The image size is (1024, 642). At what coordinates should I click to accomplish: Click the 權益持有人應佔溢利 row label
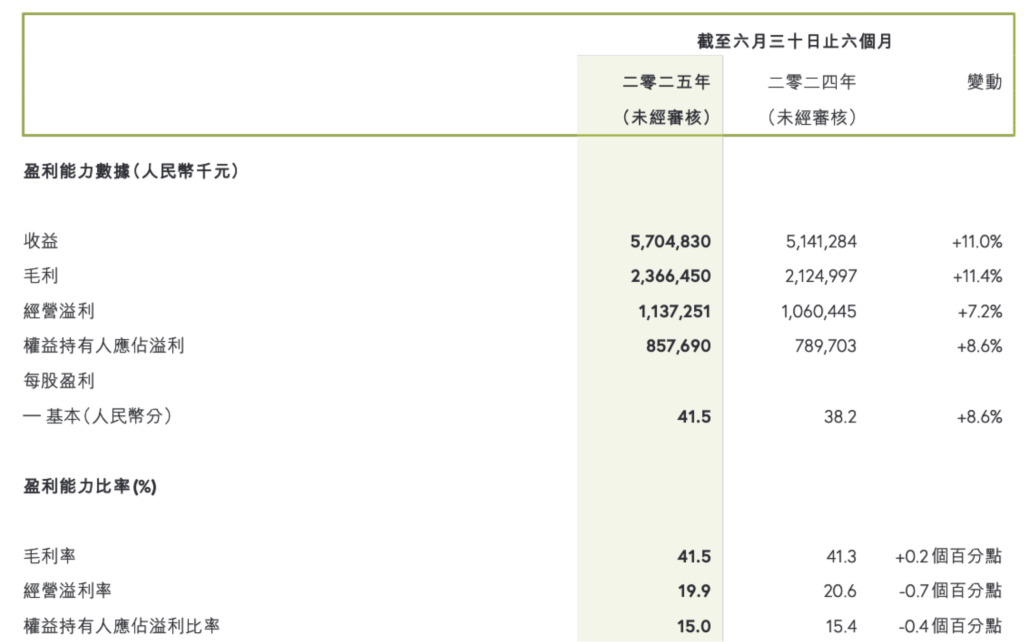tap(104, 346)
